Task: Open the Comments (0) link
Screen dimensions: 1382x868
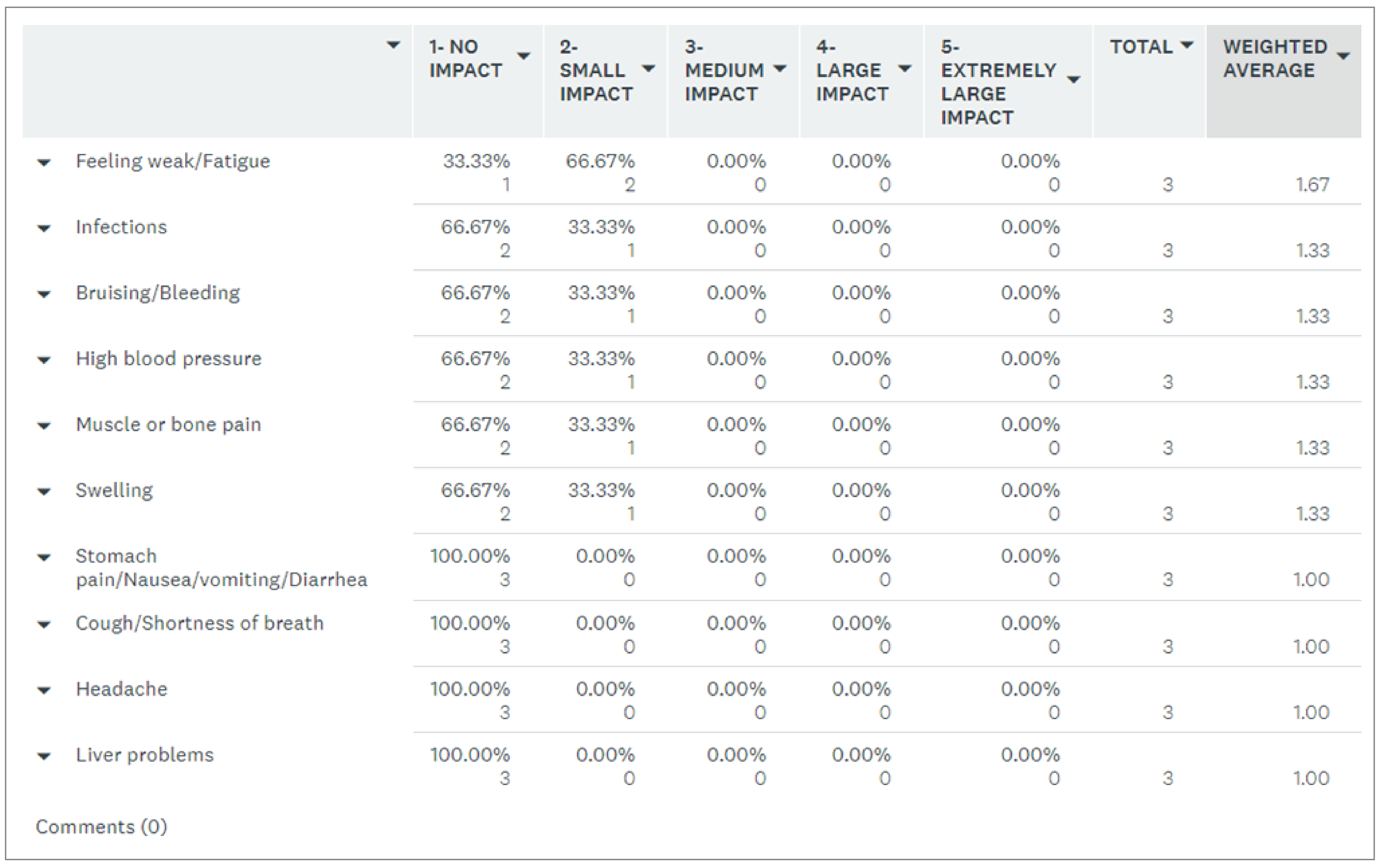Action: [101, 827]
